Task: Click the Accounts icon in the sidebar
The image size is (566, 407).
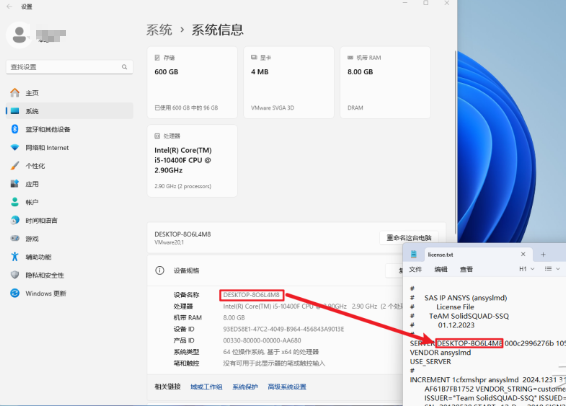Action: pyautogui.click(x=15, y=202)
